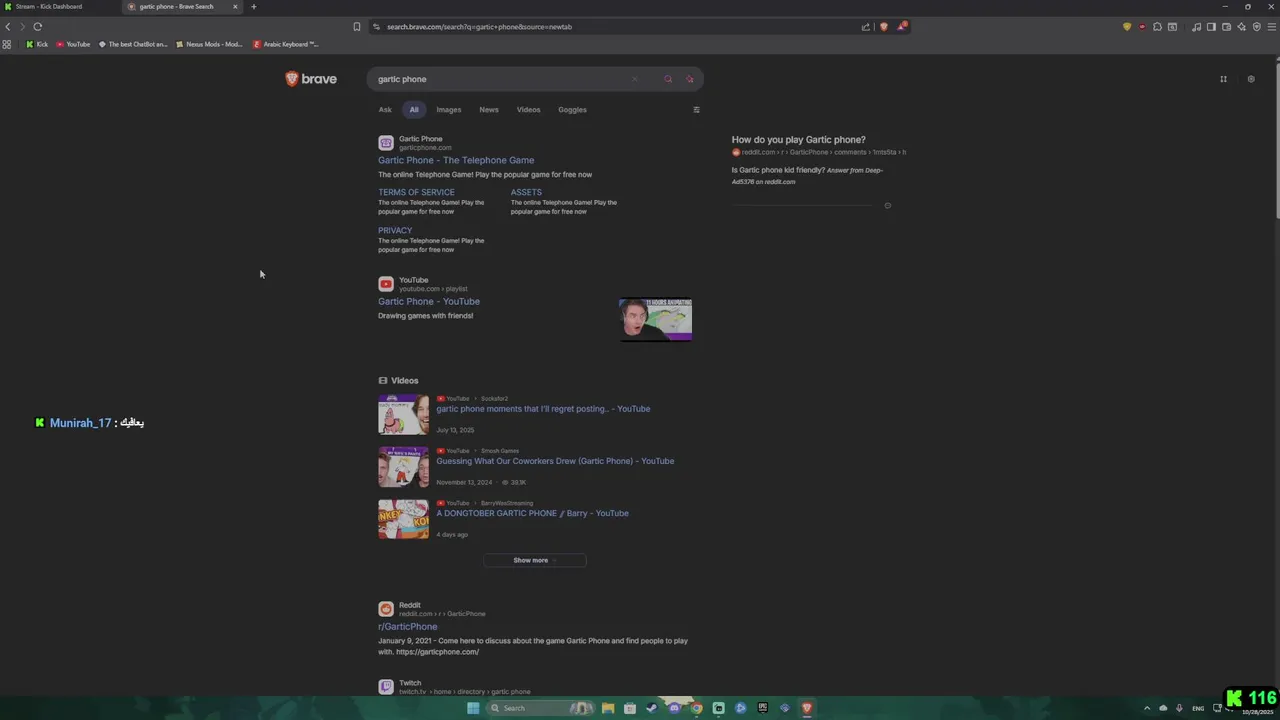
Task: Open TERMS OF SERVICE sublink
Action: [416, 192]
